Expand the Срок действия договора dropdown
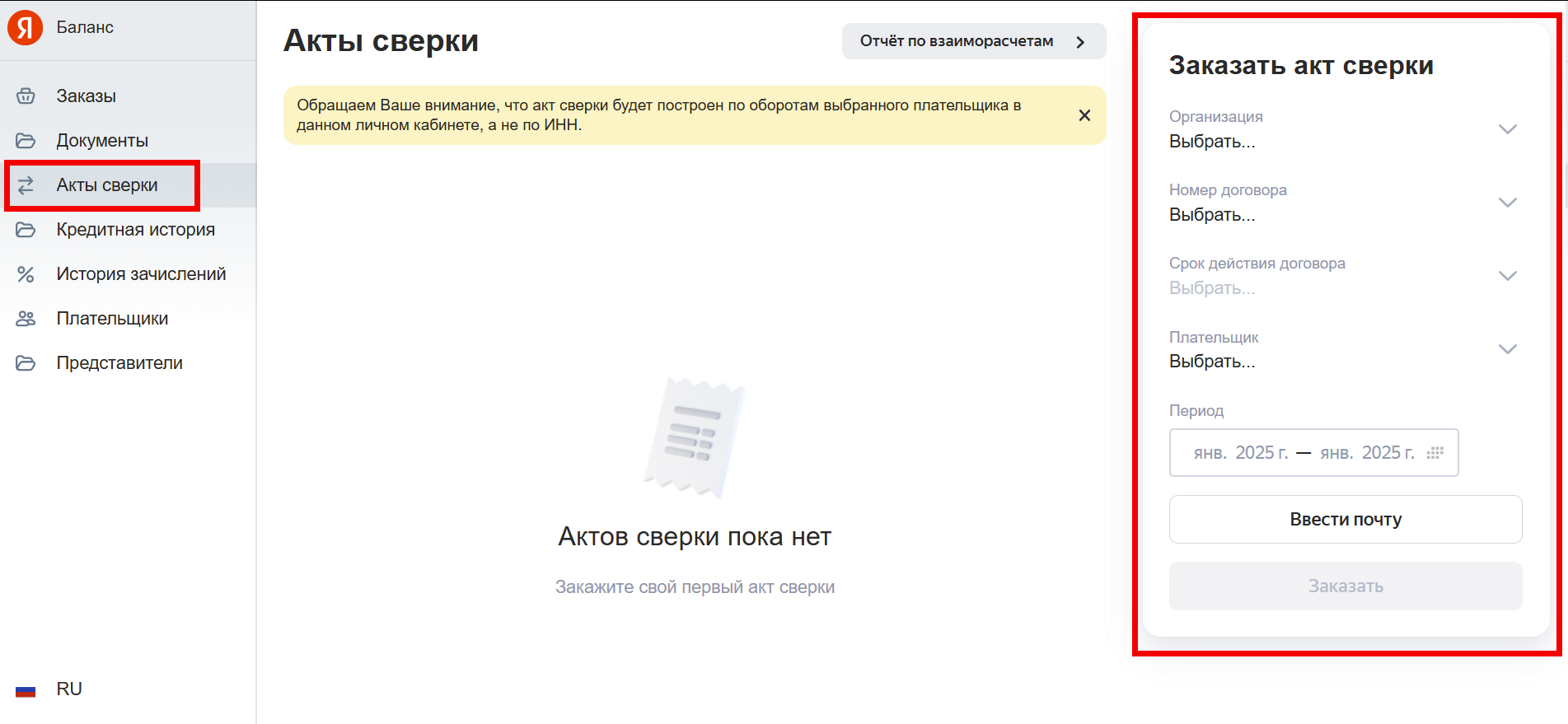Screen dimensions: 1568x724 point(1507,276)
